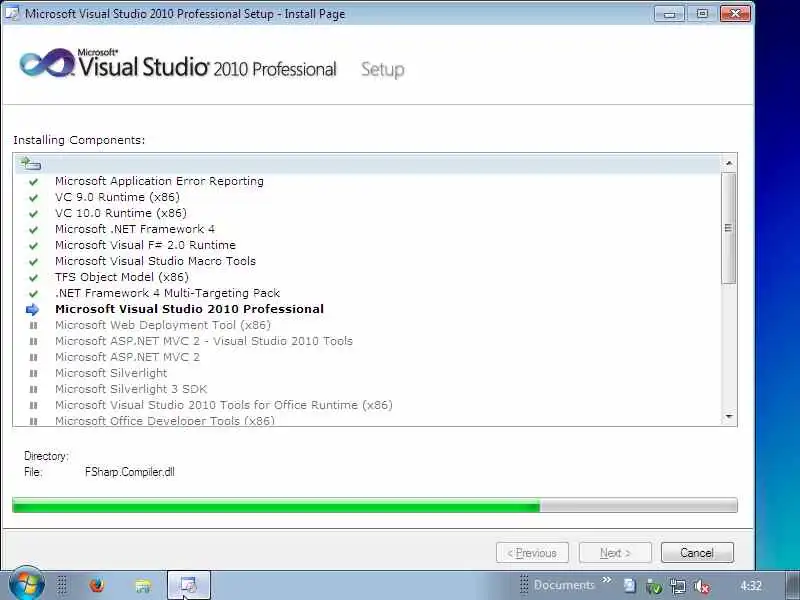Select the Microsoft Application Error Reporting row
800x600 pixels.
point(159,181)
